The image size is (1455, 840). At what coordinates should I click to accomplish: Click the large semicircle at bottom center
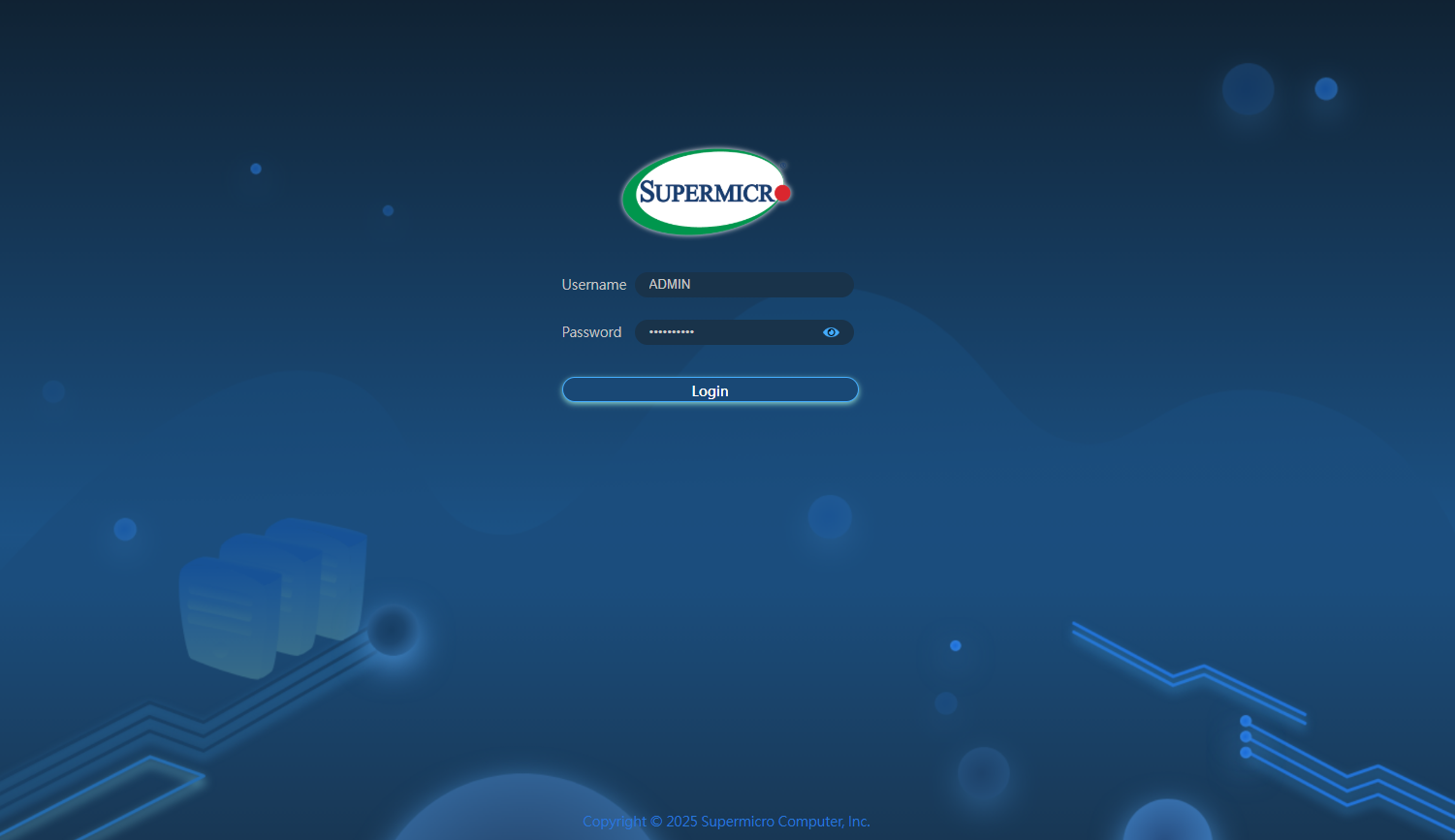click(x=522, y=812)
